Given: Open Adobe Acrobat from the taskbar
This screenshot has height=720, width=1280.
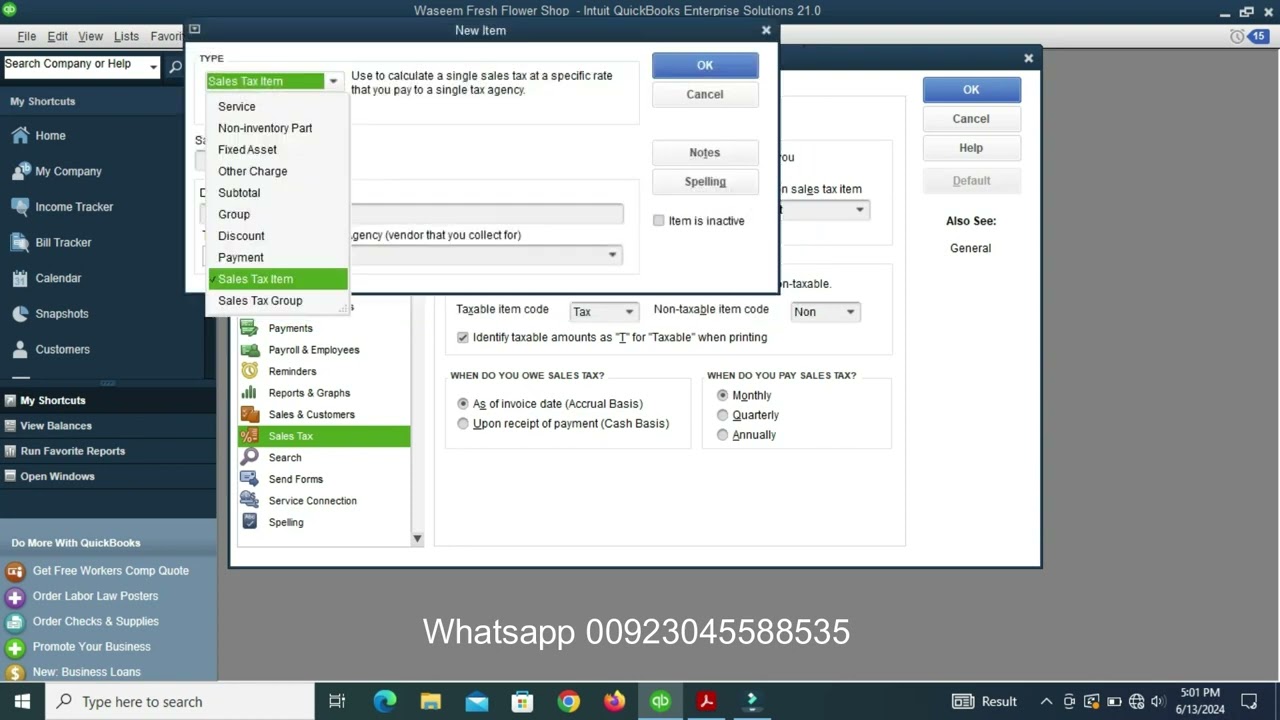Looking at the screenshot, I should click(706, 701).
